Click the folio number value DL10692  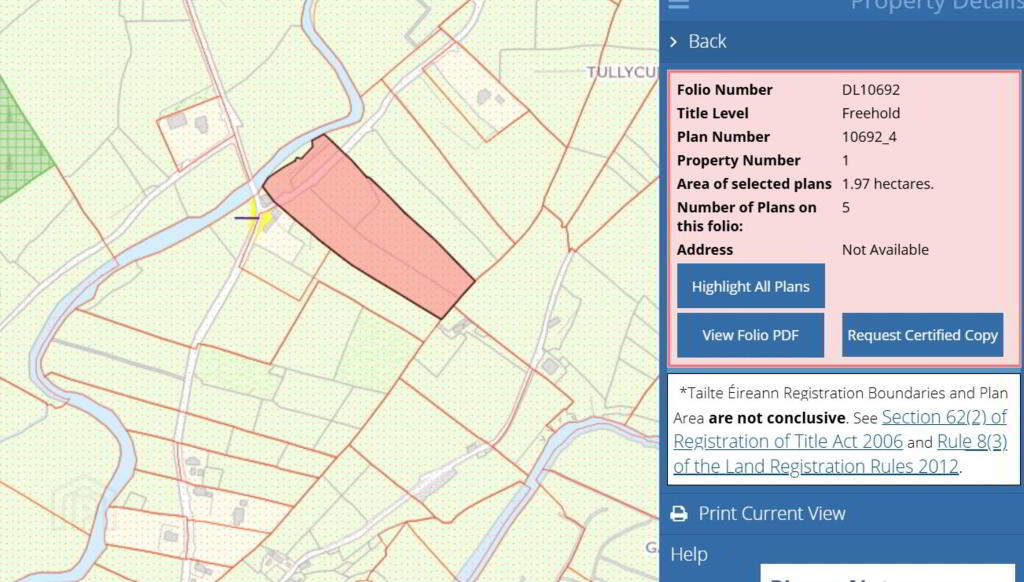coord(870,90)
